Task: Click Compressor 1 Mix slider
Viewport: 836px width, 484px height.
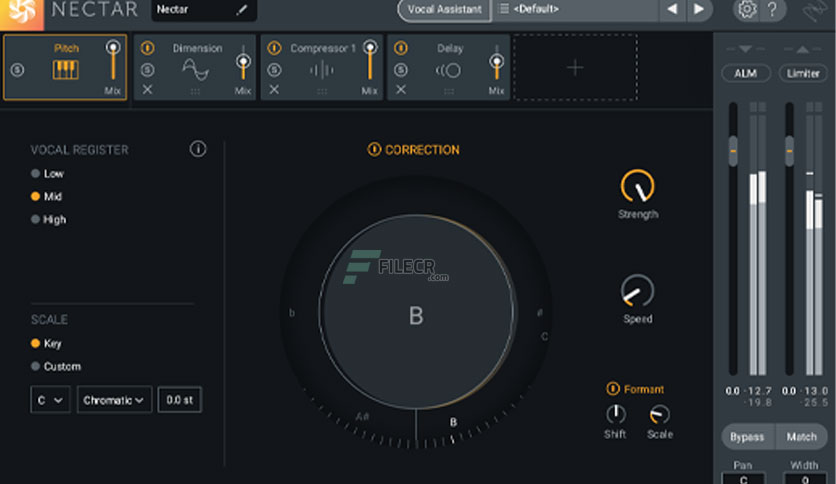Action: click(369, 60)
